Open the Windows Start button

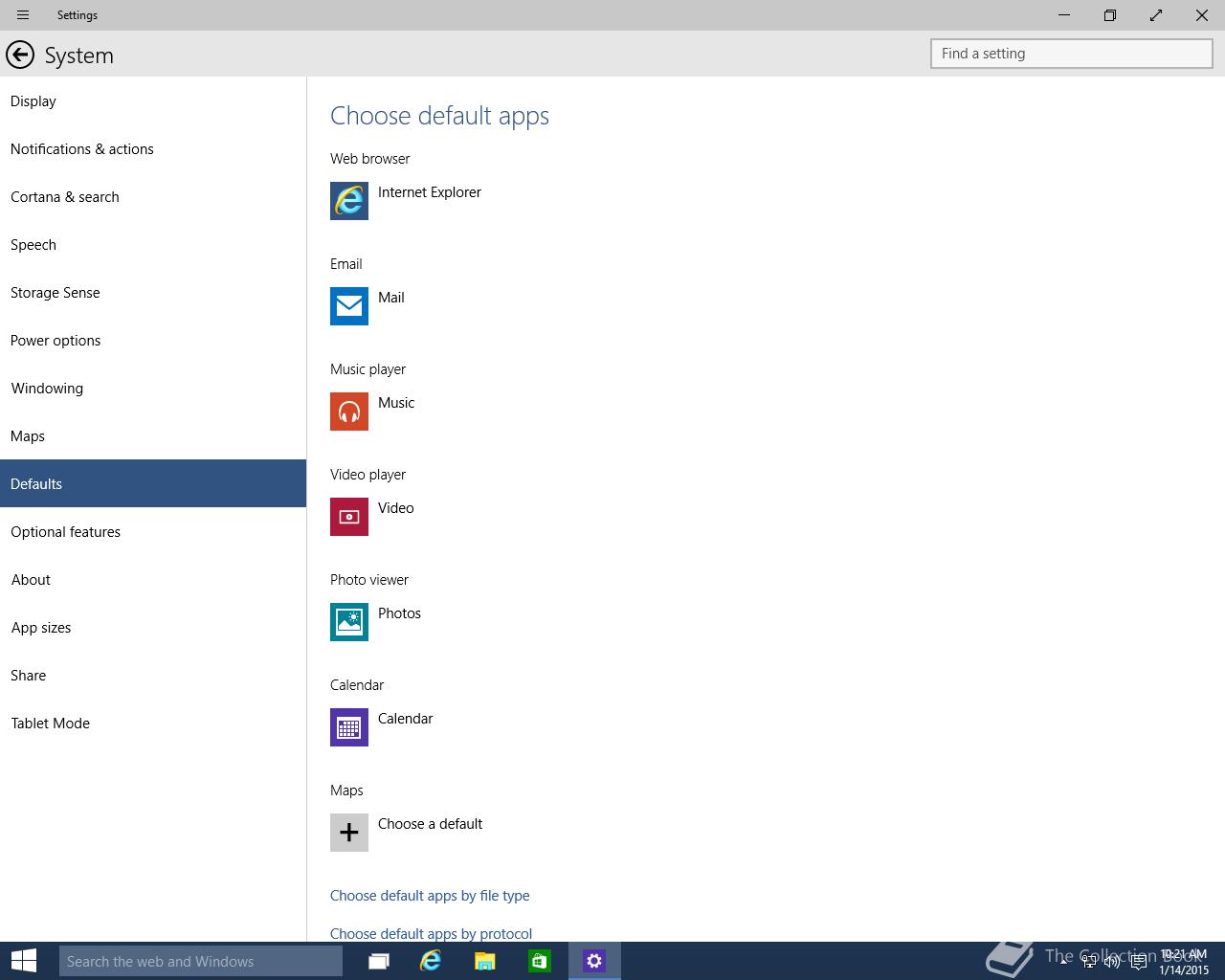point(24,961)
